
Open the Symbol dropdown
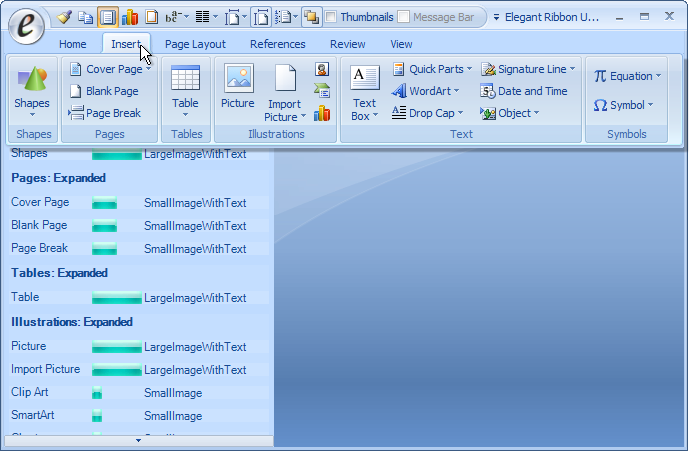tap(650, 105)
